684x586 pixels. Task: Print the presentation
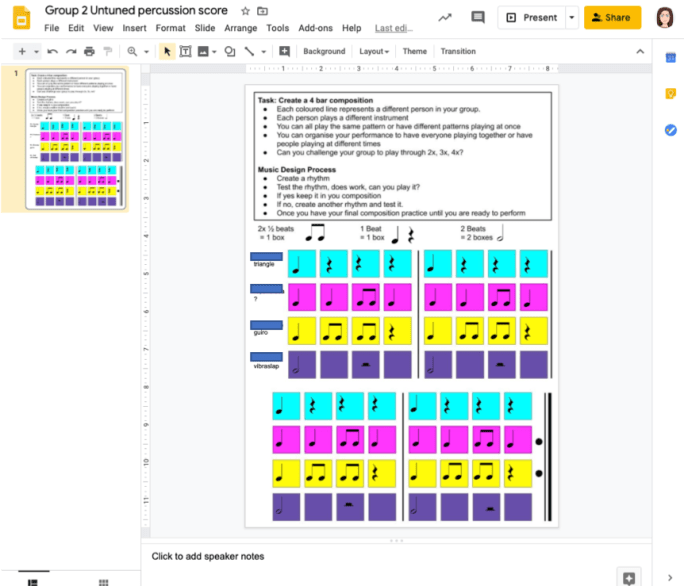(x=89, y=51)
